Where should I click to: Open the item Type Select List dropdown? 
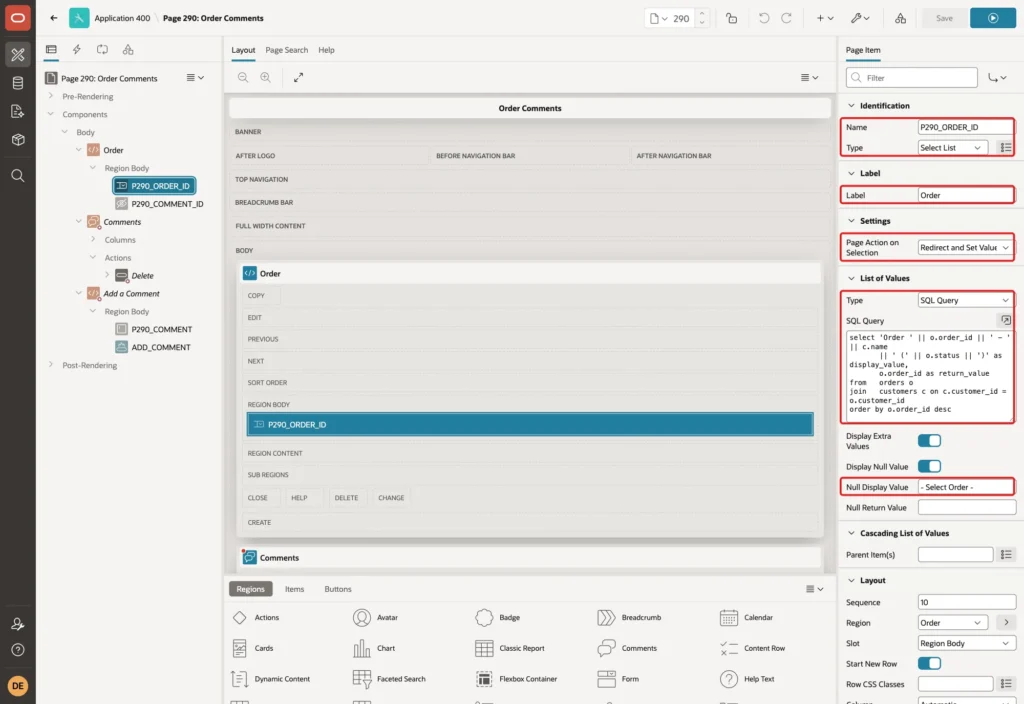(952, 148)
